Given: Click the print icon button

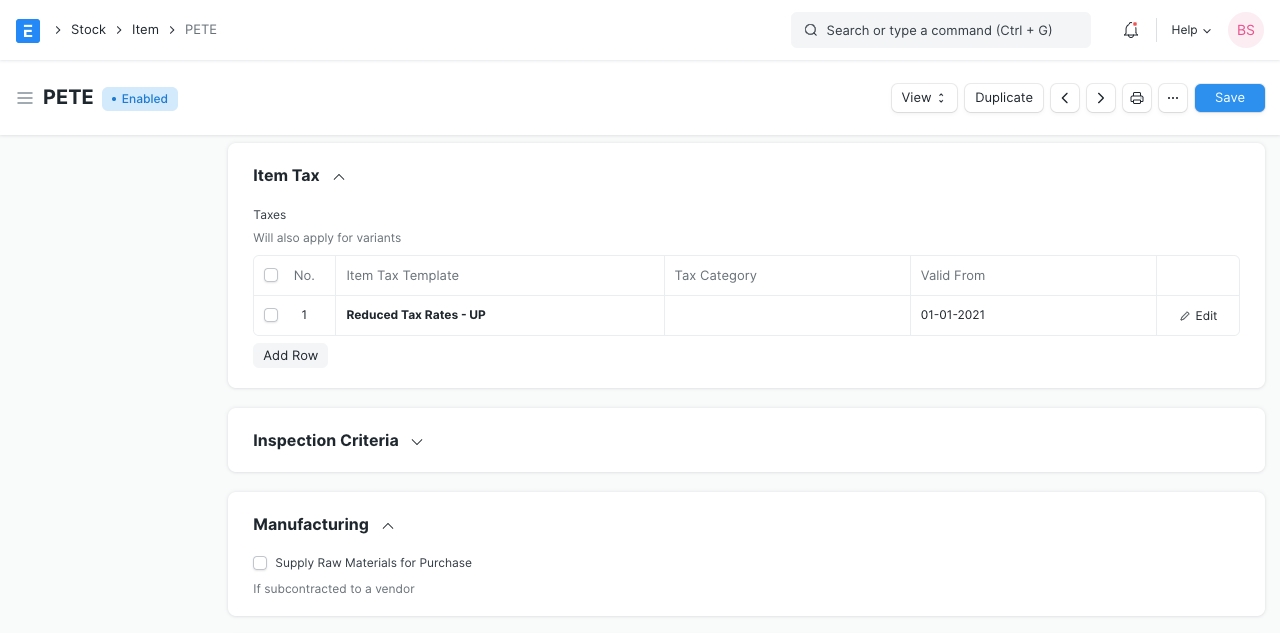Looking at the screenshot, I should [1137, 98].
